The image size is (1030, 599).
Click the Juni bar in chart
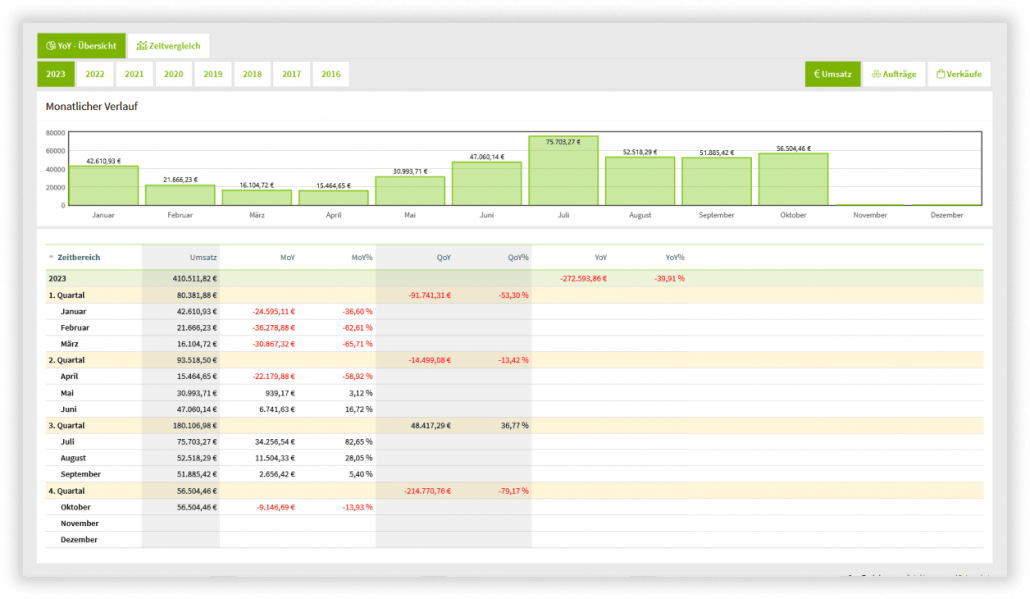[487, 184]
